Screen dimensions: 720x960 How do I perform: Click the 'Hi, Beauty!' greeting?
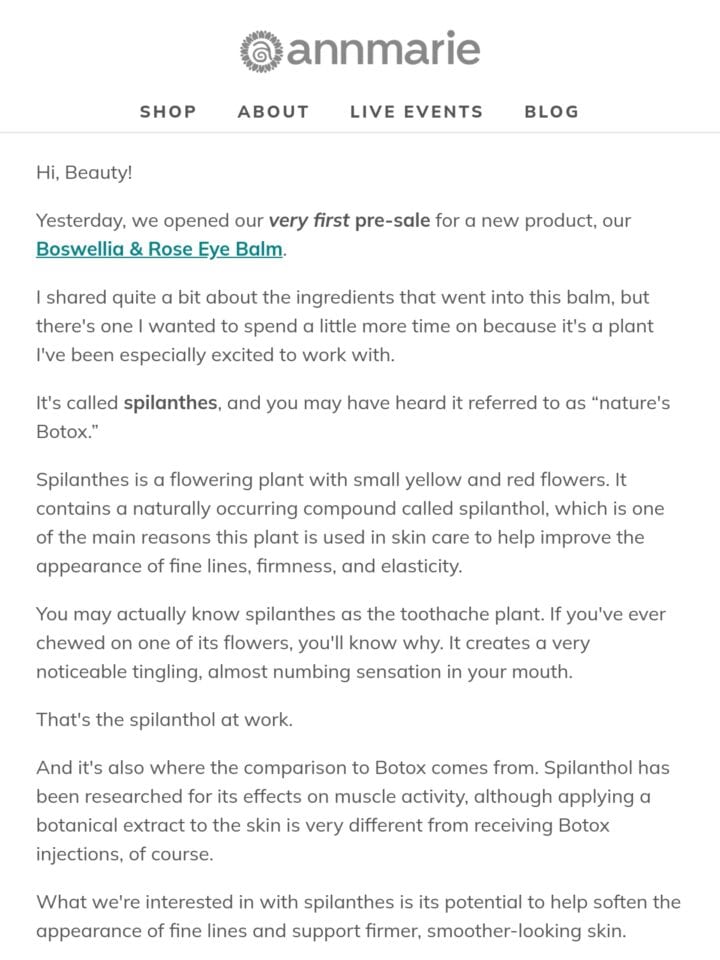point(84,173)
